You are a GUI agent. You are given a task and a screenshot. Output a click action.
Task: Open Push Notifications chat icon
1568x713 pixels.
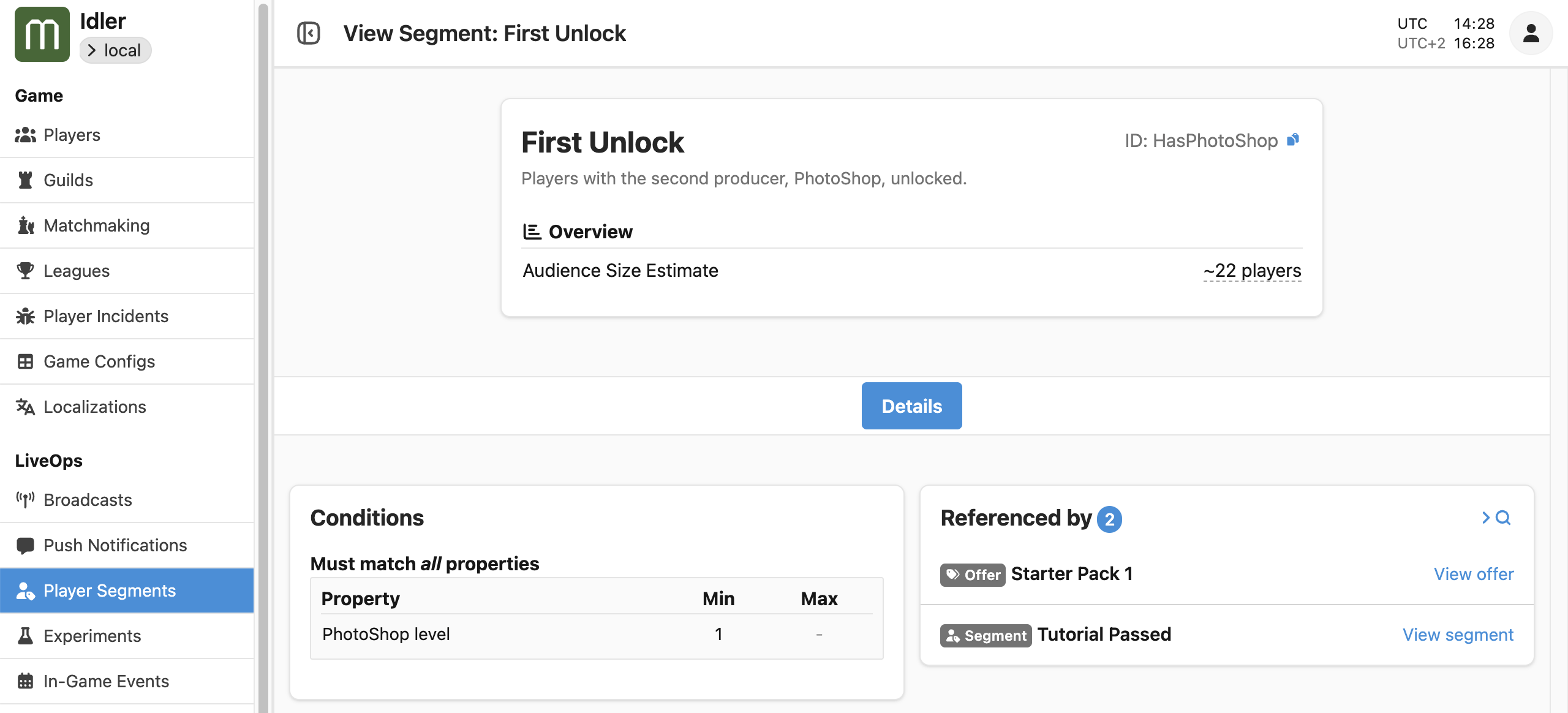(25, 545)
